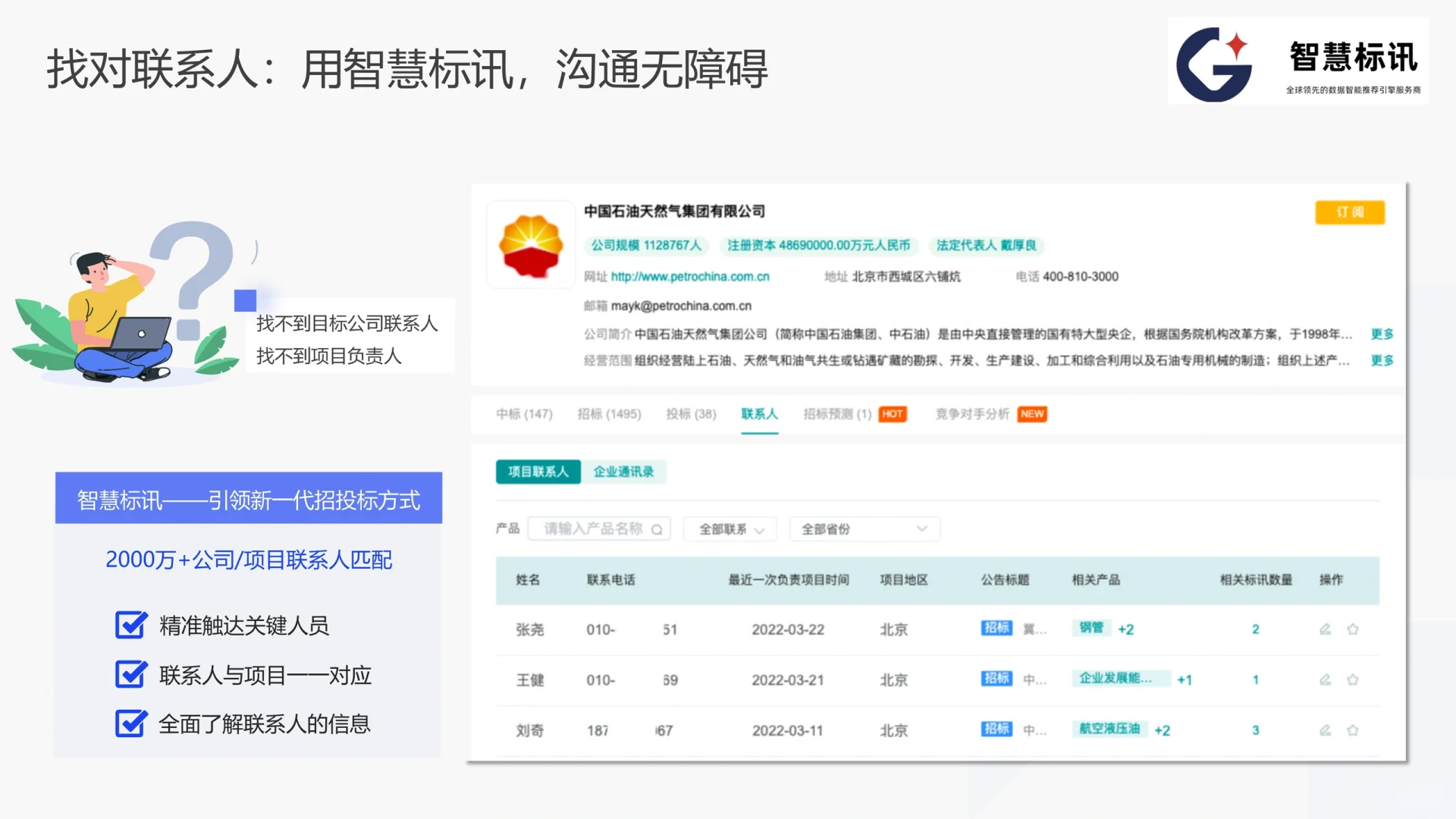The image size is (1456, 819).
Task: Switch to the 企业通讯录 view
Action: coord(623,471)
